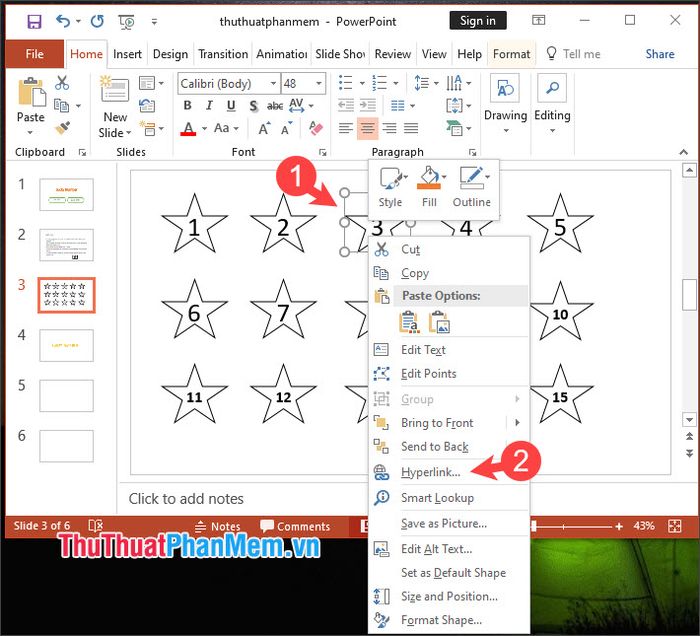Image resolution: width=700 pixels, height=636 pixels.
Task: Click Decrease Font Size icon
Action: coord(287,129)
